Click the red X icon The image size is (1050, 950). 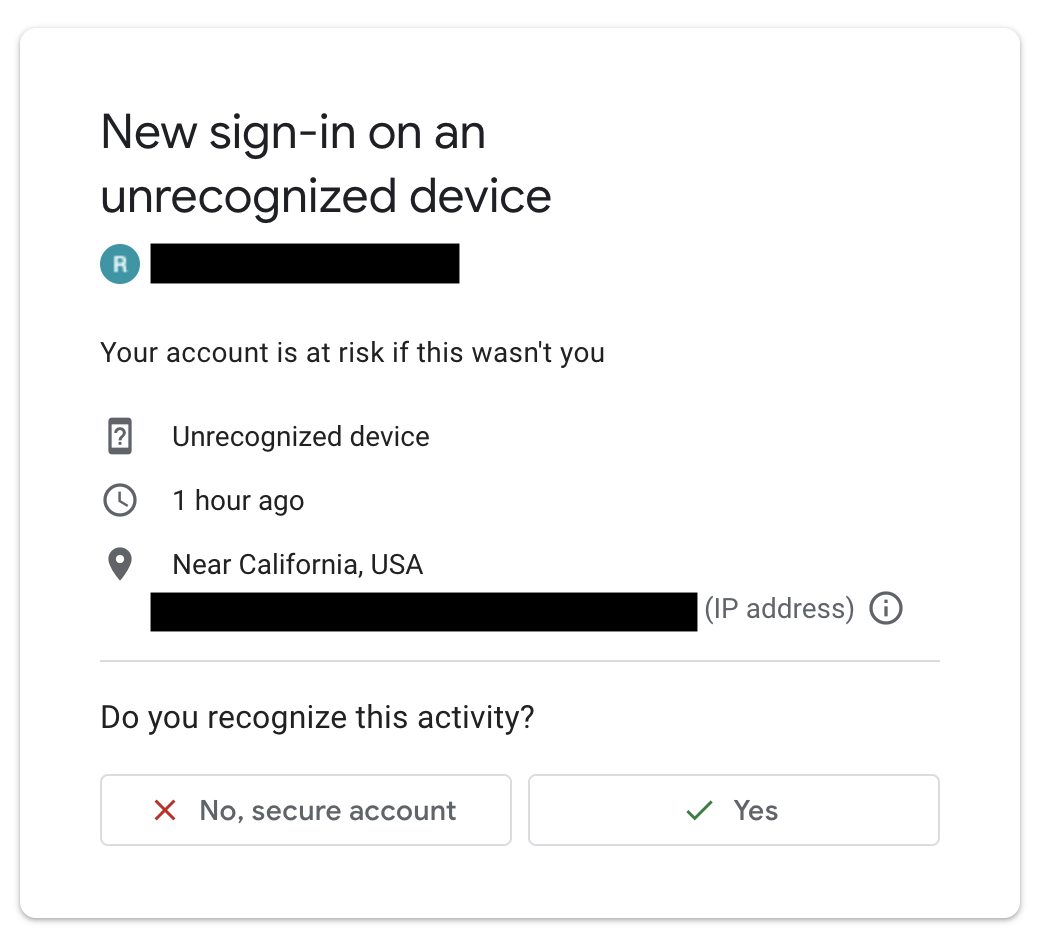tap(165, 810)
